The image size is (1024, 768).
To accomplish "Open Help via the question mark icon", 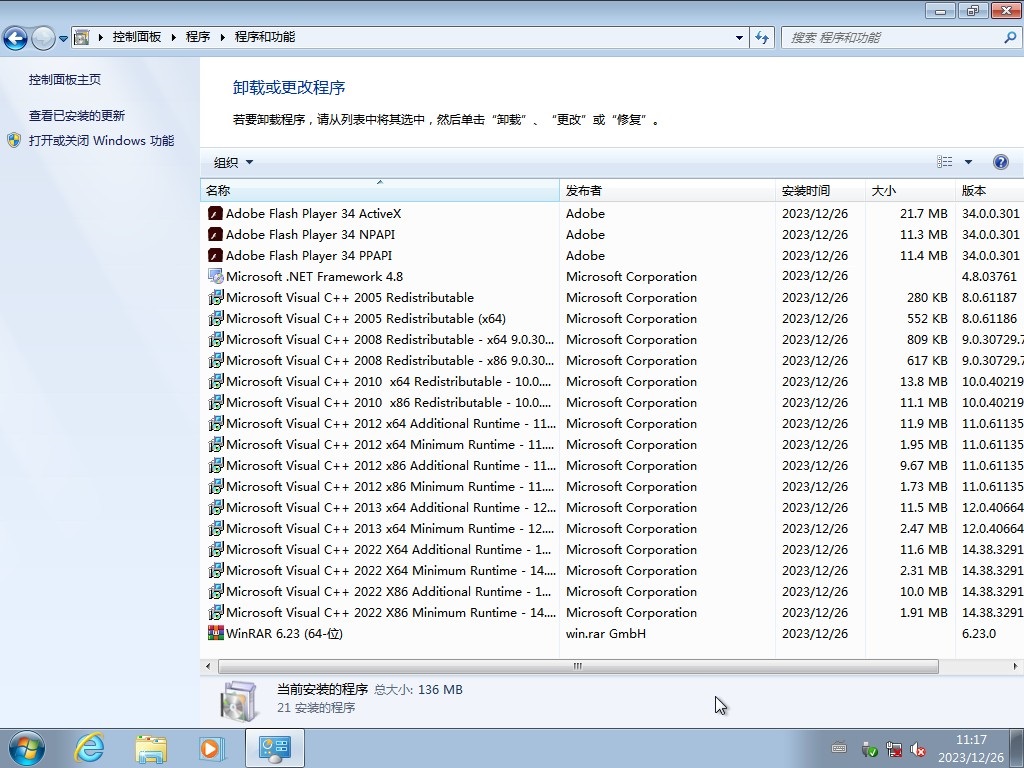I will [1001, 161].
